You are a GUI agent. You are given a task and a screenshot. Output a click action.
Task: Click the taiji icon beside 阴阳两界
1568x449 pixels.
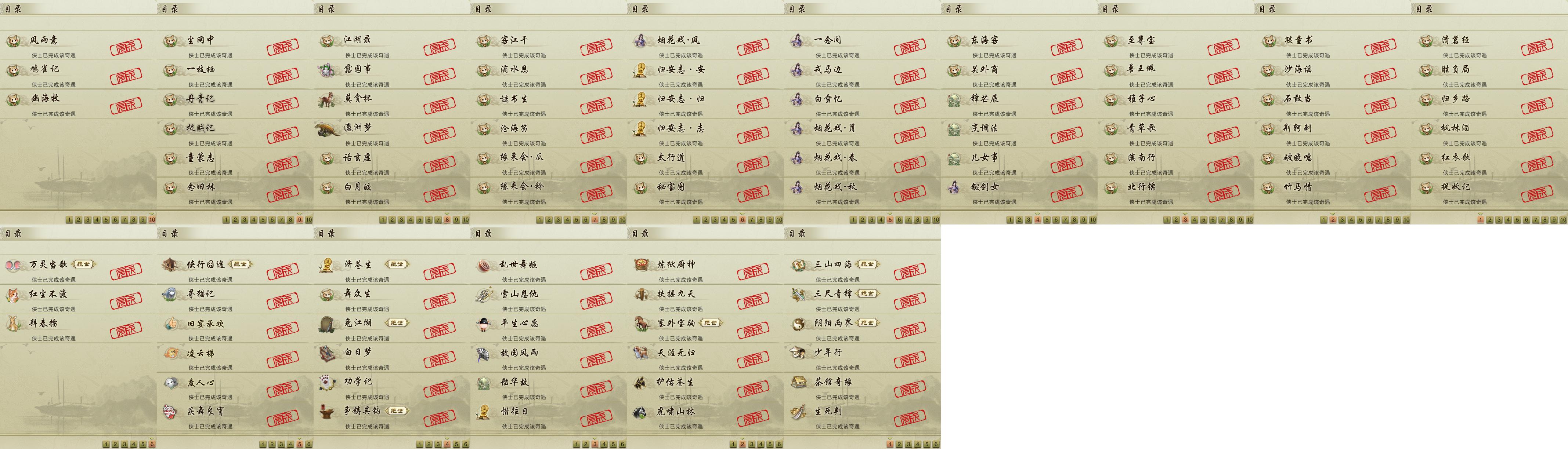tap(797, 324)
